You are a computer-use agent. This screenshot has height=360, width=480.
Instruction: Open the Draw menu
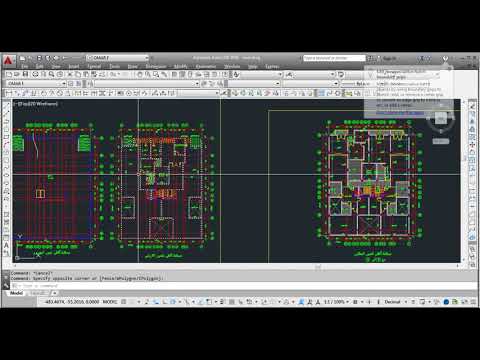coord(132,66)
